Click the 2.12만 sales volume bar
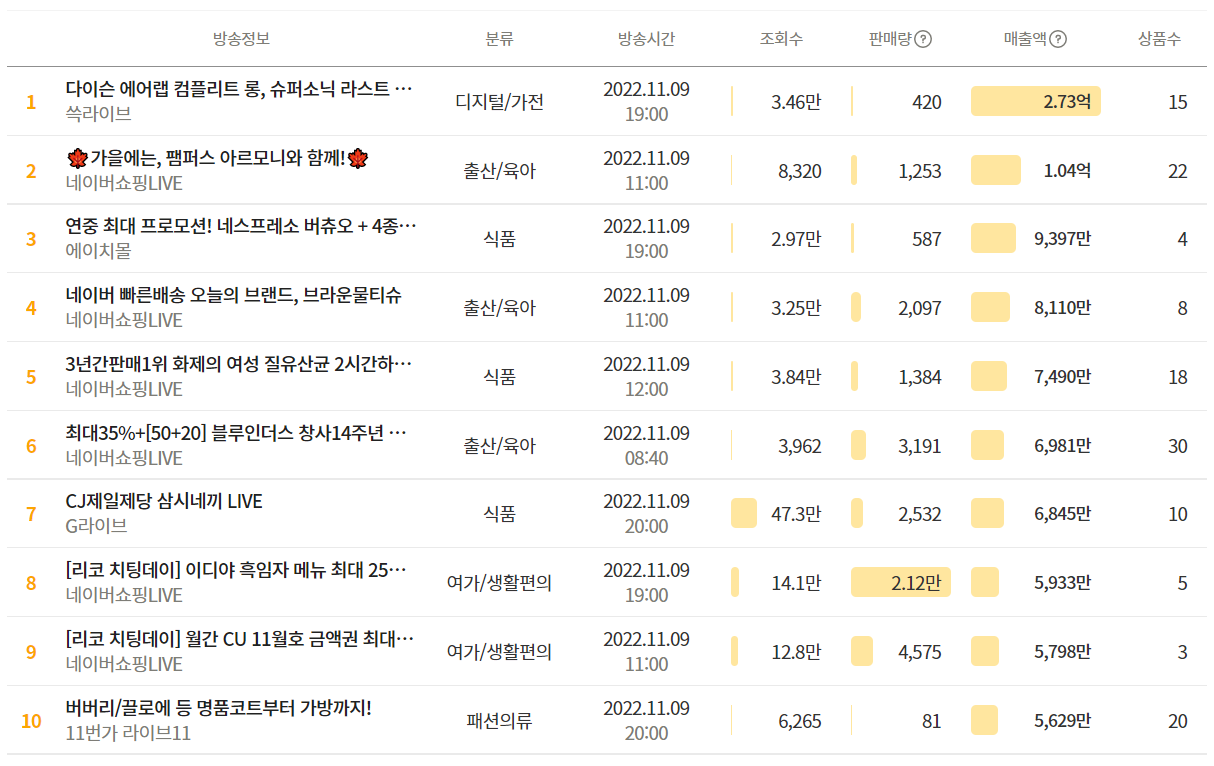Screen dimensions: 1214x766 (x=900, y=583)
